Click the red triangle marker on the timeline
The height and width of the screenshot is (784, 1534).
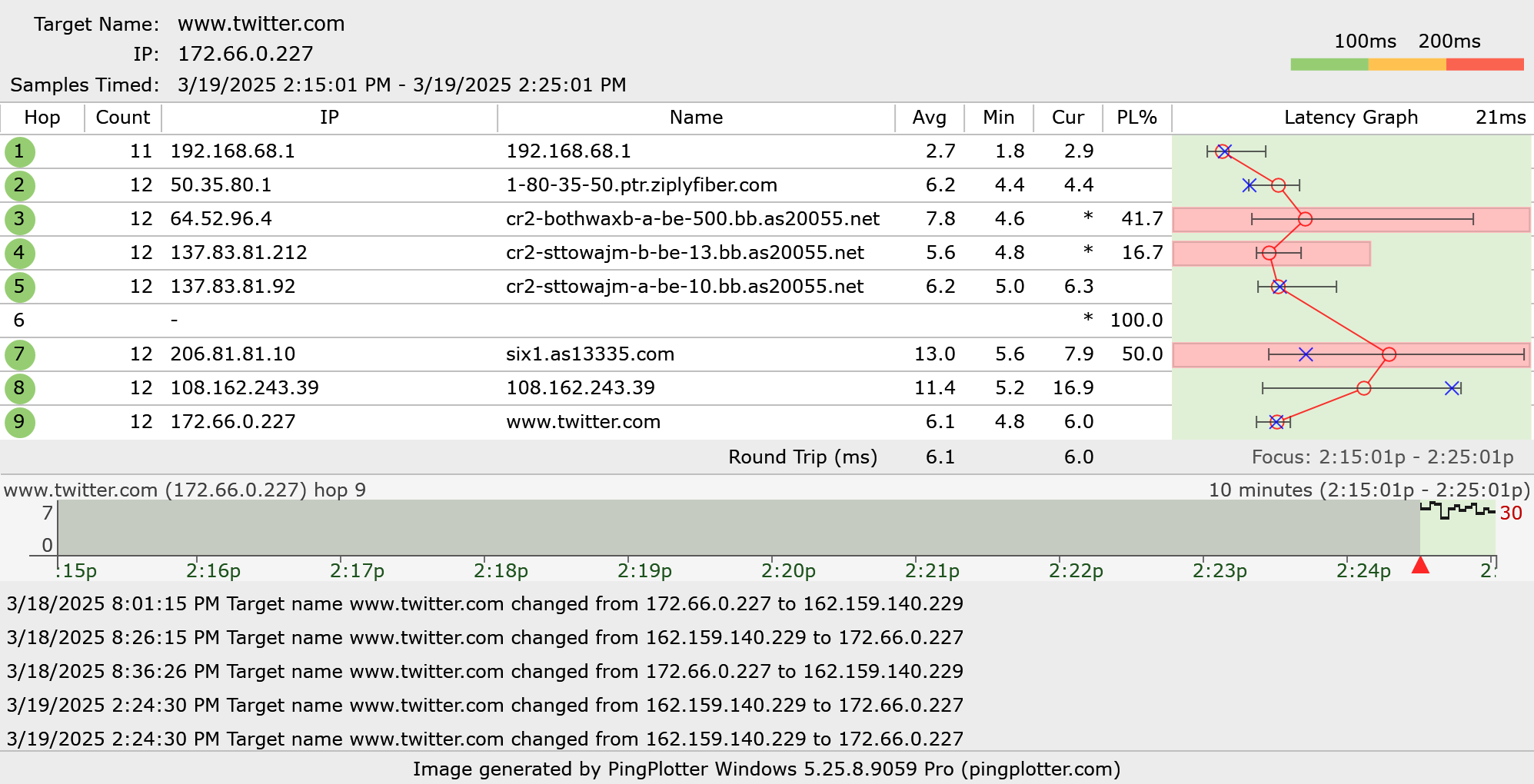1420,565
